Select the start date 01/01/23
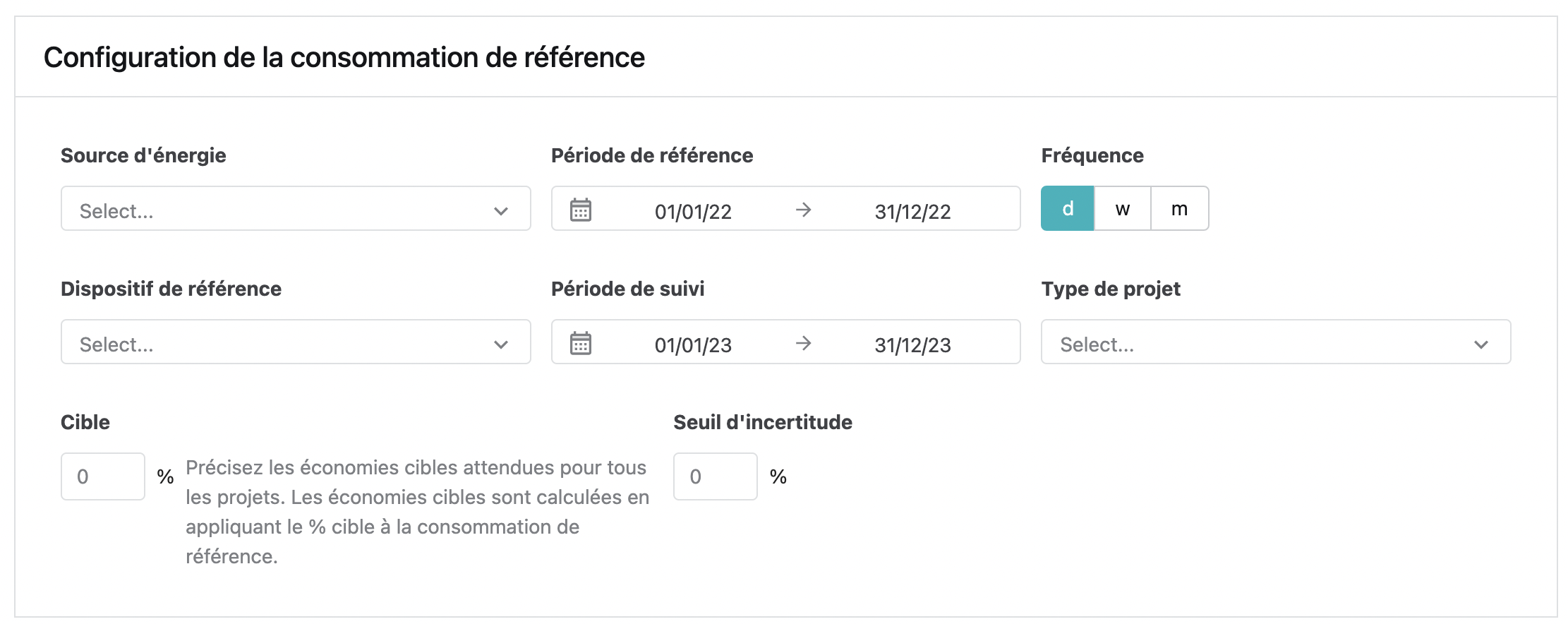Screen dimensions: 1568x624 pos(693,345)
